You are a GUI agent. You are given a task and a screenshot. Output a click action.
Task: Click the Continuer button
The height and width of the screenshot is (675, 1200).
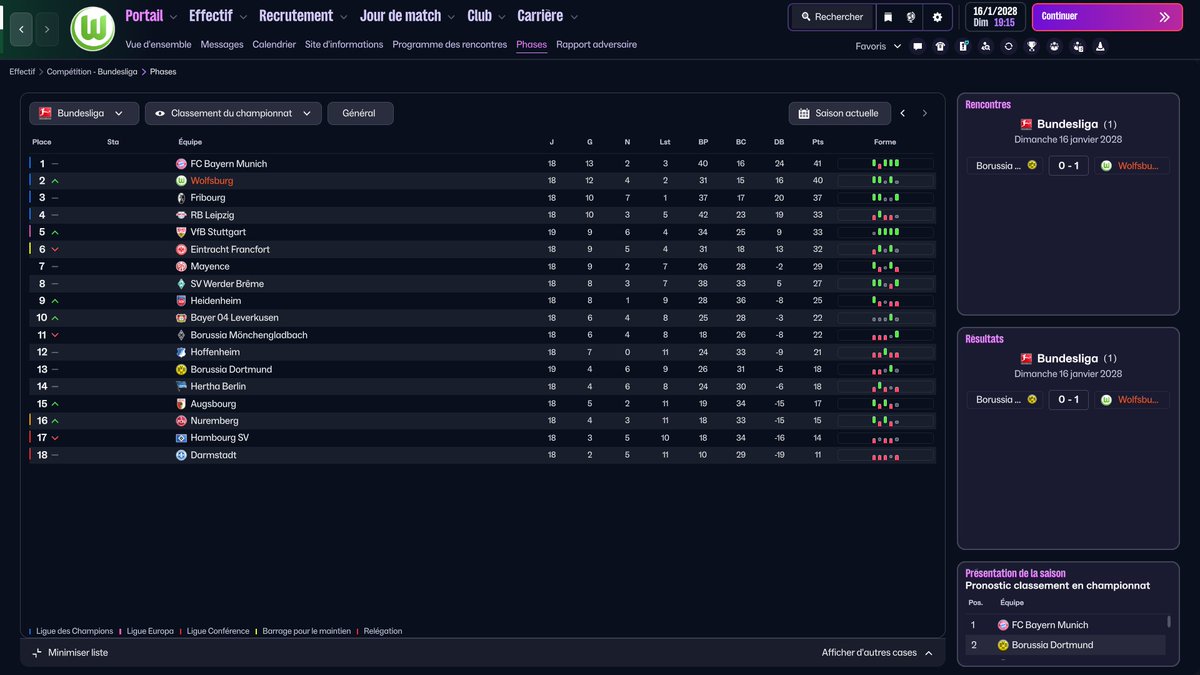click(1106, 17)
